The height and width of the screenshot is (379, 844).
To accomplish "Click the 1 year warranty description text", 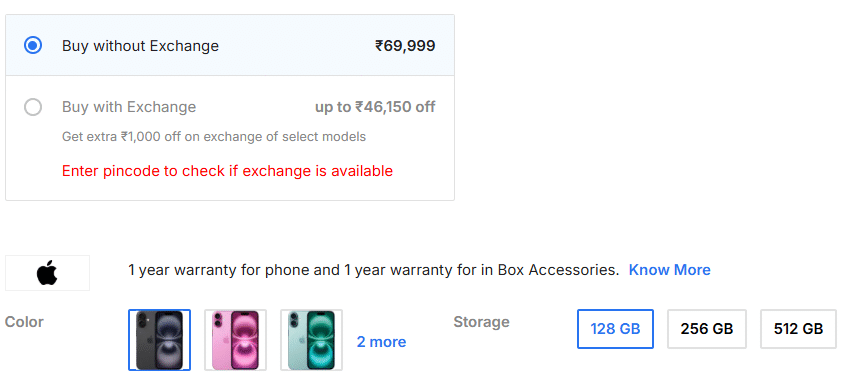I will point(374,270).
